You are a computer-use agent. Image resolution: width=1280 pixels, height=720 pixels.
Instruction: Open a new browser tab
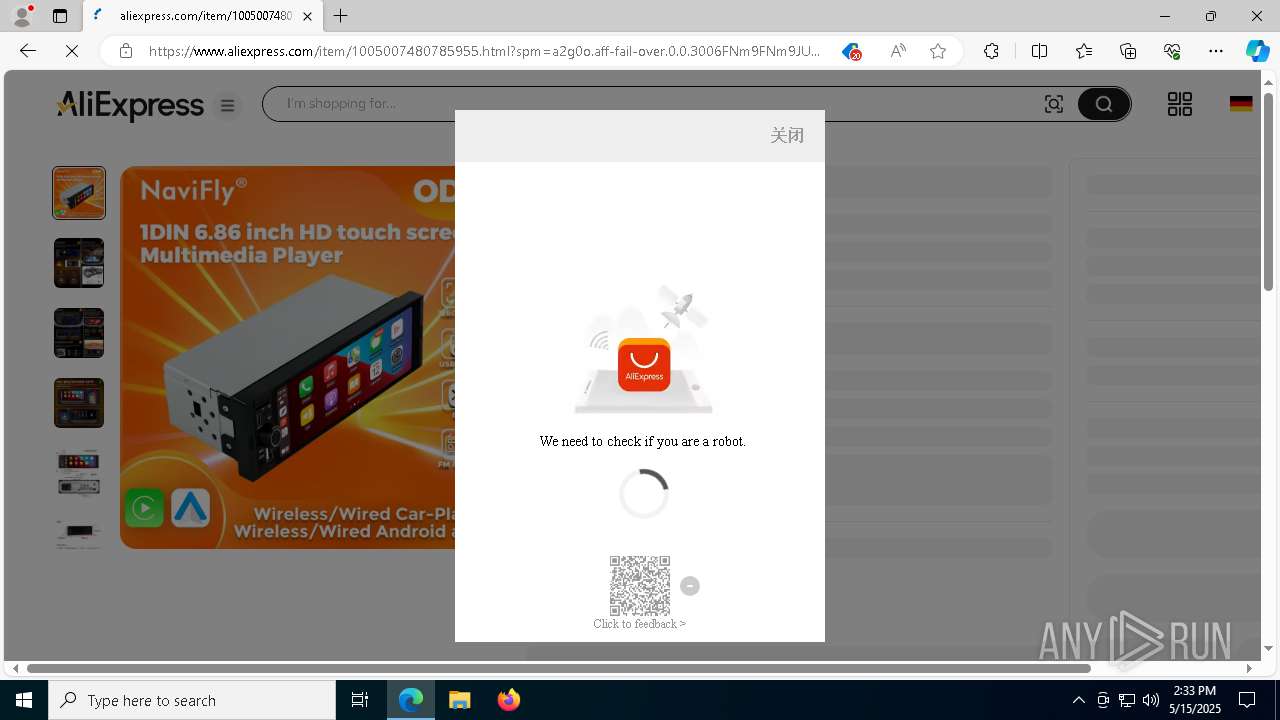pos(341,16)
